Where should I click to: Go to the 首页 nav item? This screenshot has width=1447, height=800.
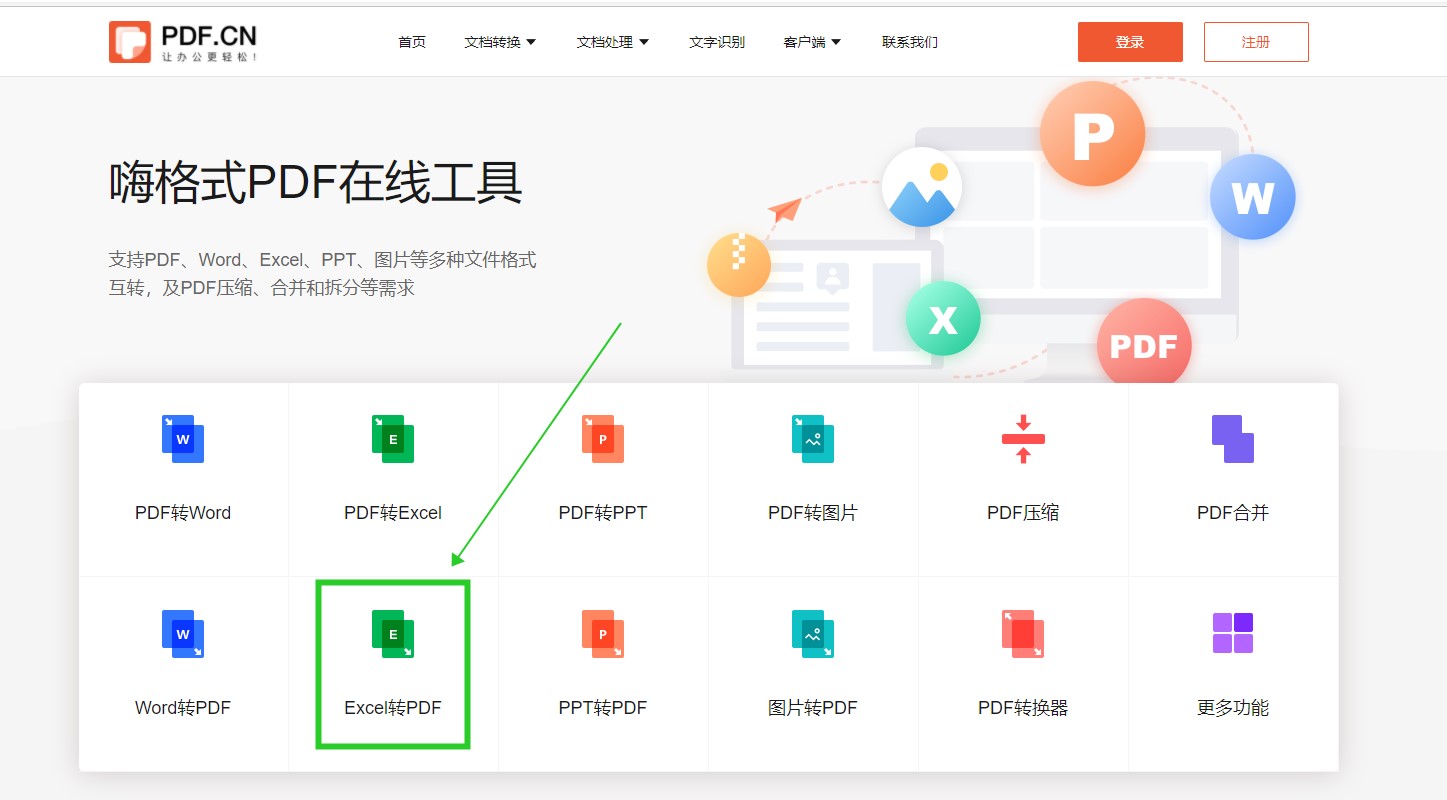pos(412,42)
